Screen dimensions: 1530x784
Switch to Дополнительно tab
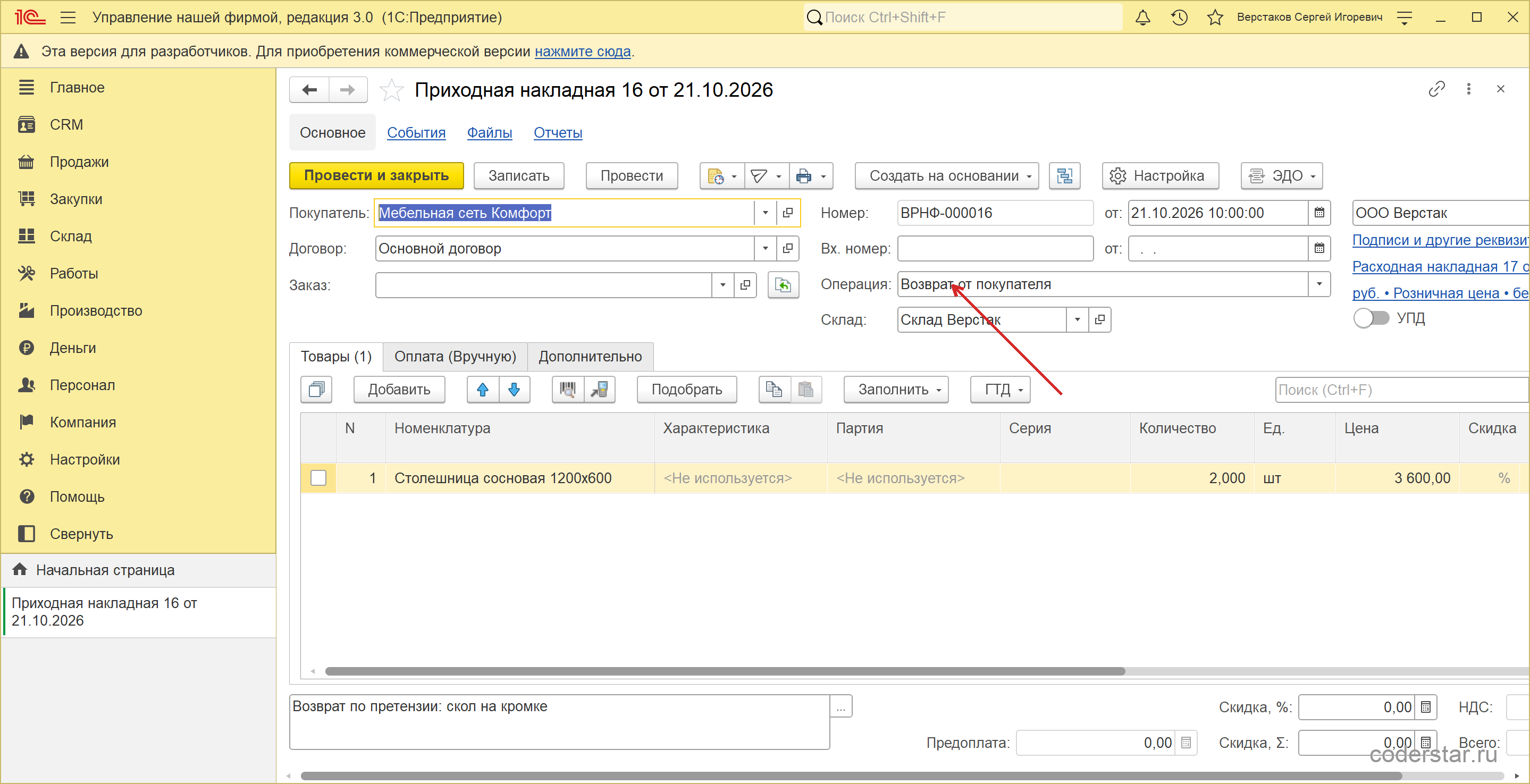click(x=590, y=356)
